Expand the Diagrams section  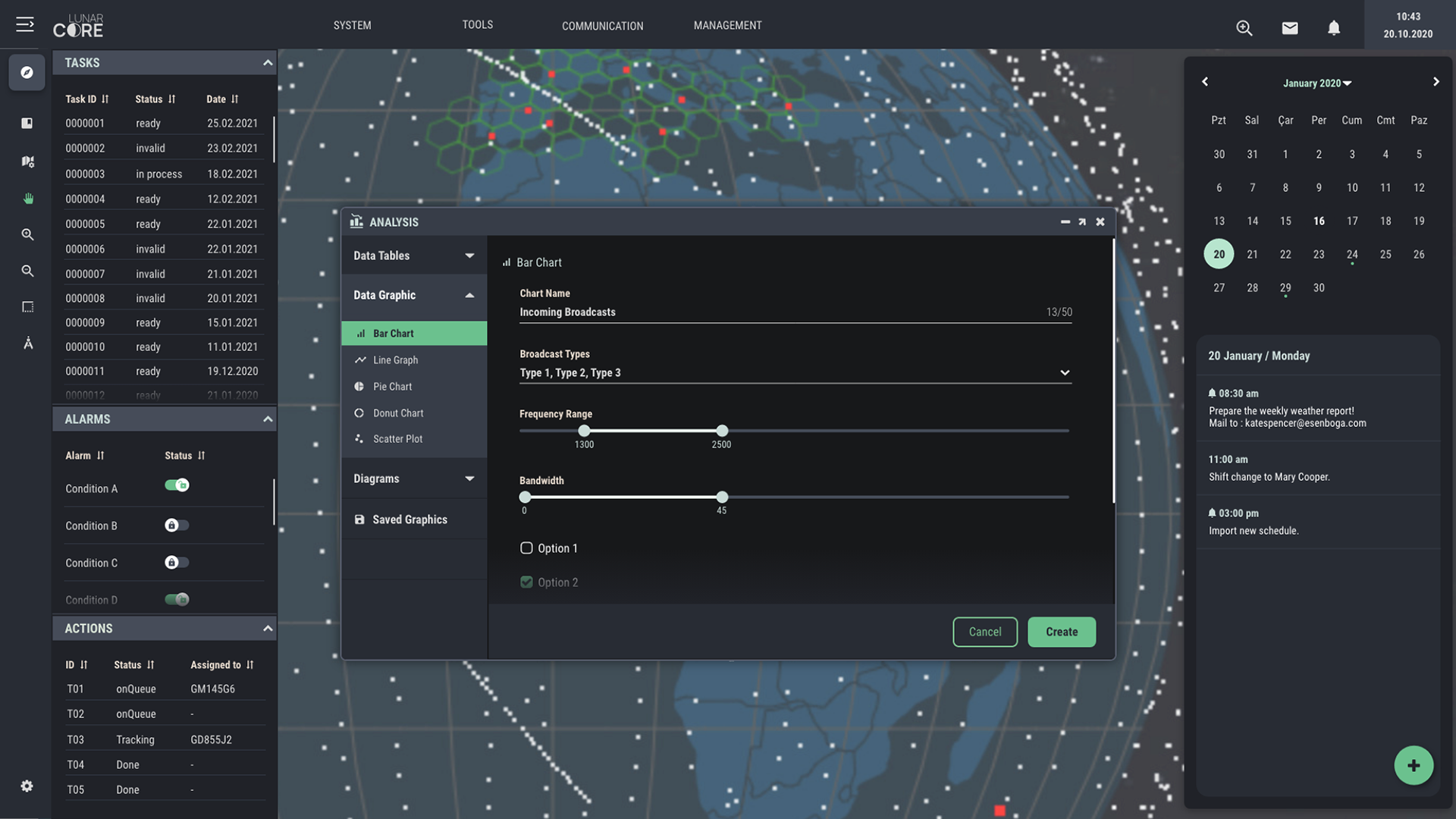point(414,479)
